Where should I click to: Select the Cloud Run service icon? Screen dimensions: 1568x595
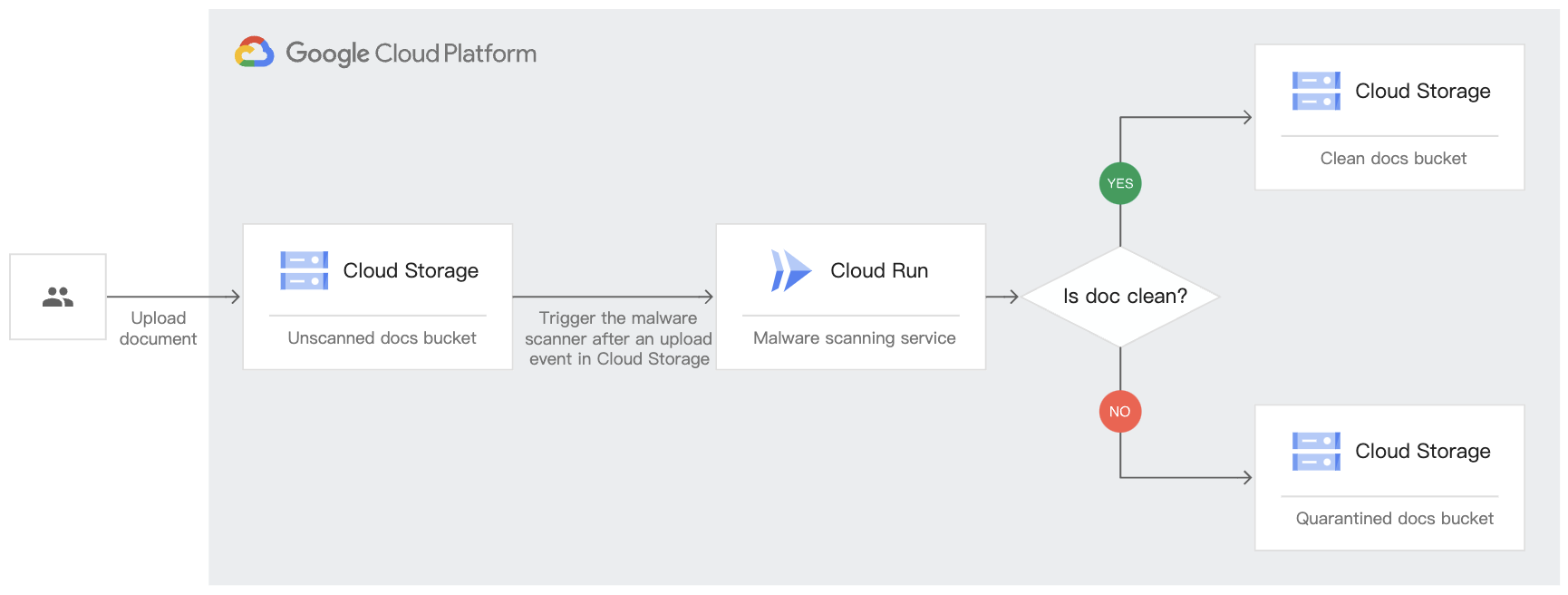[790, 270]
